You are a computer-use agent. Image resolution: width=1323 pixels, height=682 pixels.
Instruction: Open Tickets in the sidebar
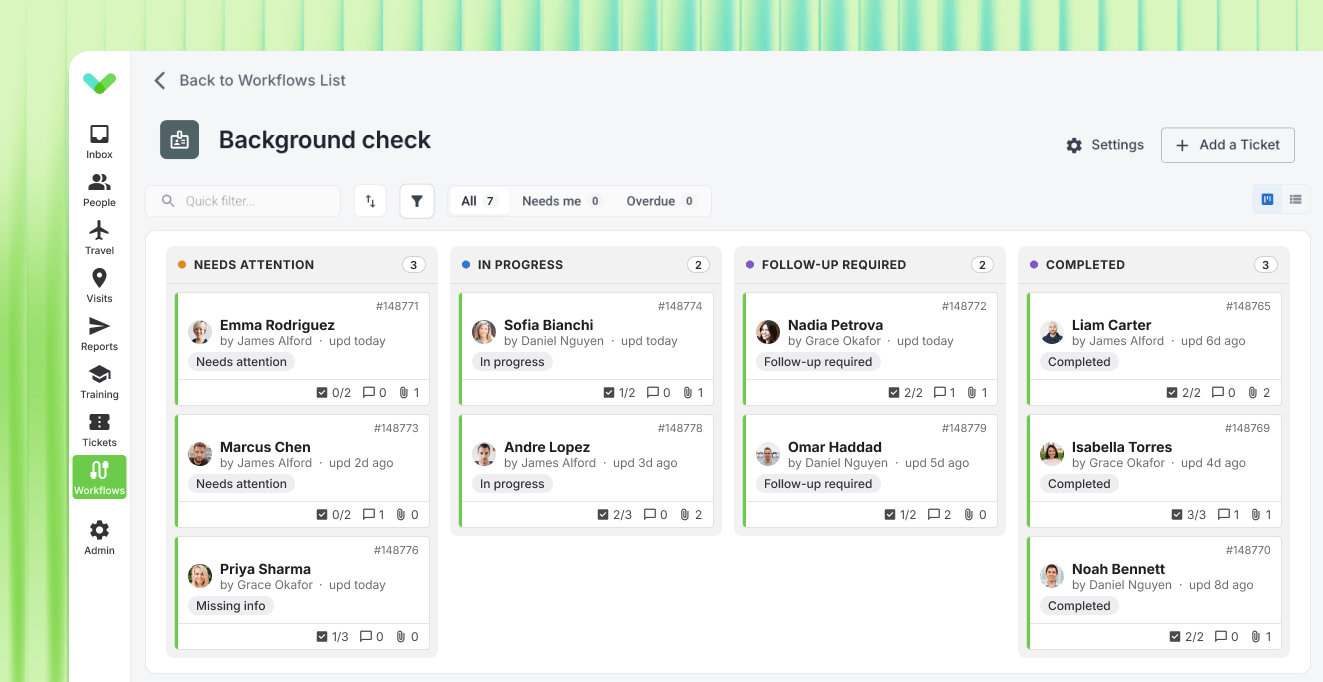click(99, 429)
